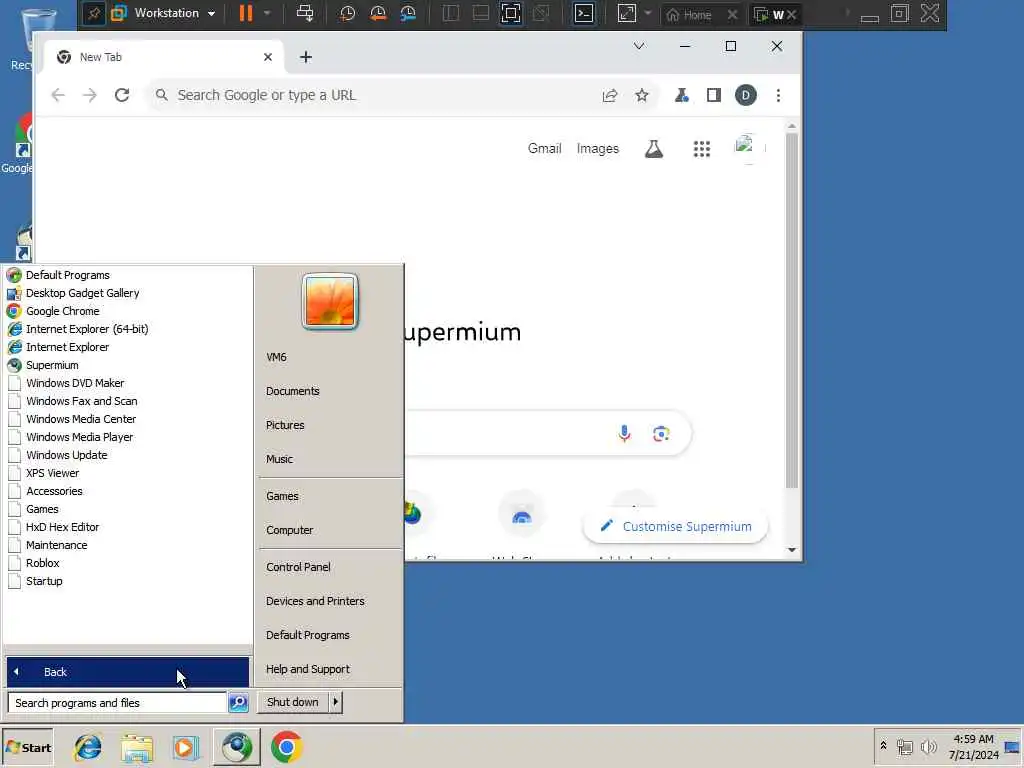Viewport: 1024px width, 768px height.
Task: Open the D profile avatar menu
Action: click(746, 95)
